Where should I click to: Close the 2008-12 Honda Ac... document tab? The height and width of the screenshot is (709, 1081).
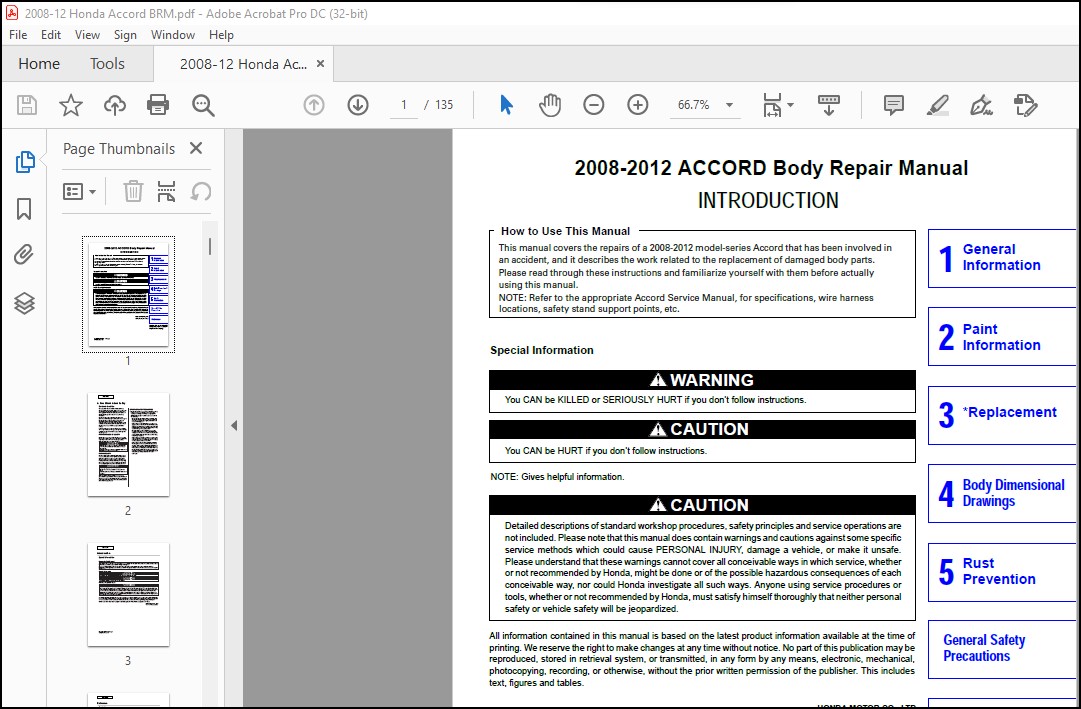click(x=320, y=63)
